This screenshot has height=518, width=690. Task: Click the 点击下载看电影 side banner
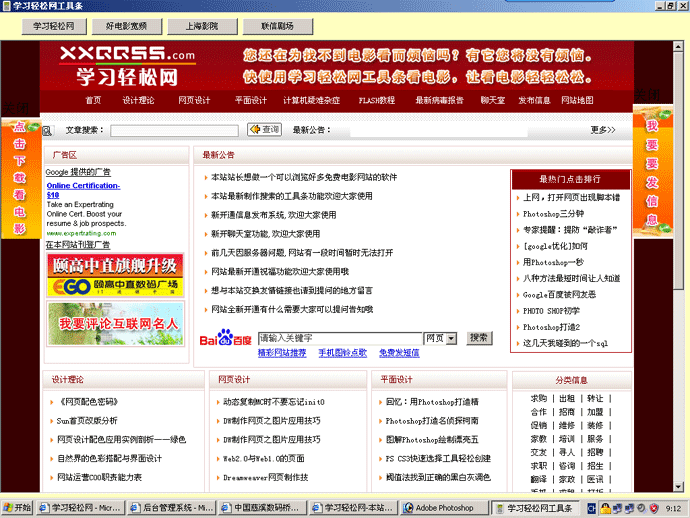tap(21, 178)
